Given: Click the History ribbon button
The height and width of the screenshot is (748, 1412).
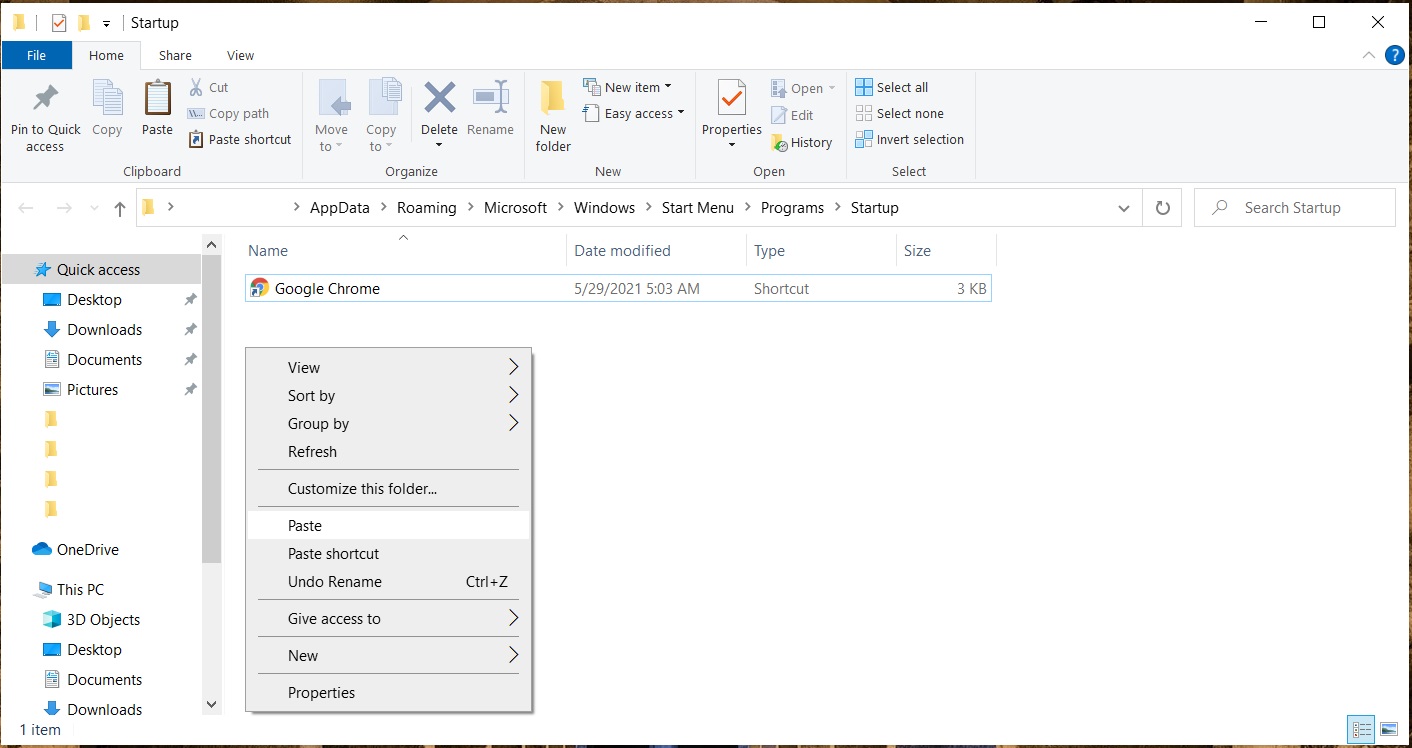Looking at the screenshot, I should (x=802, y=142).
